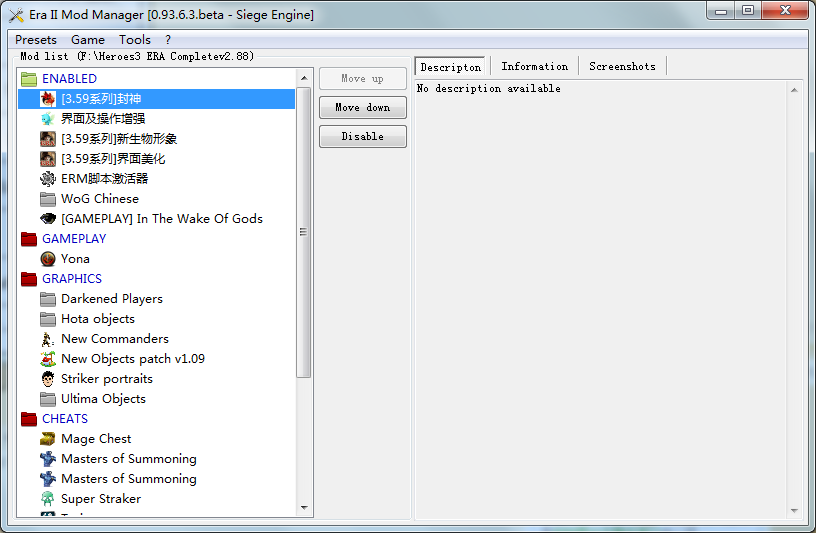
Task: Click the Super Straker icon
Action: pyautogui.click(x=48, y=499)
